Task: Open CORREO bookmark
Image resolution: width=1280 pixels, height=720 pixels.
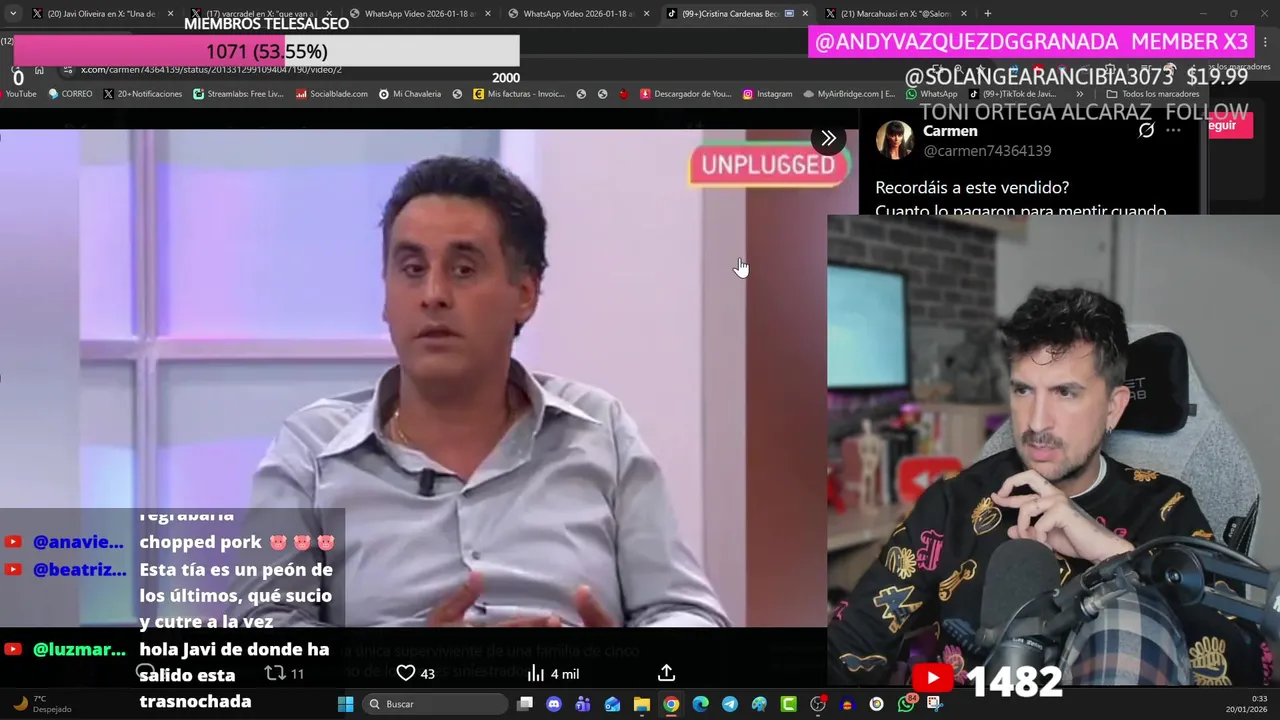Action: [70, 94]
